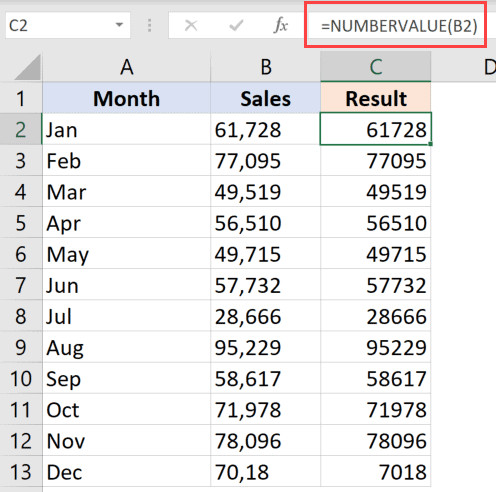
Task: Select the Result cell 49519
Action: click(x=376, y=192)
